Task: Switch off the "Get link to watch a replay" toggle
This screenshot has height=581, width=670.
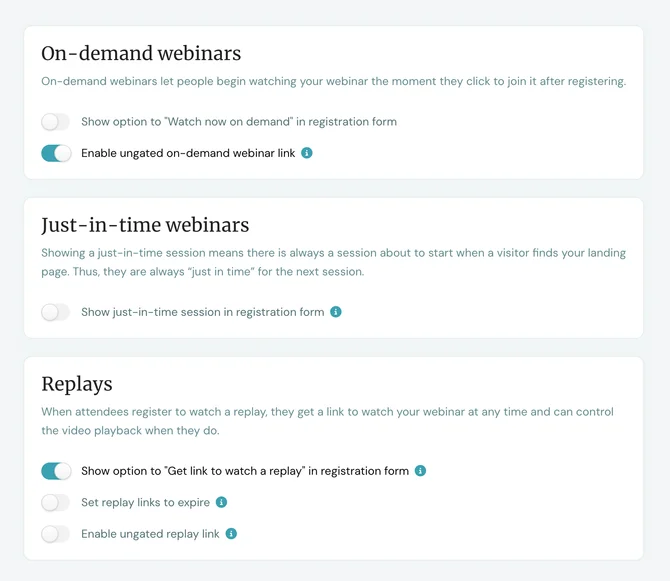Action: 56,470
